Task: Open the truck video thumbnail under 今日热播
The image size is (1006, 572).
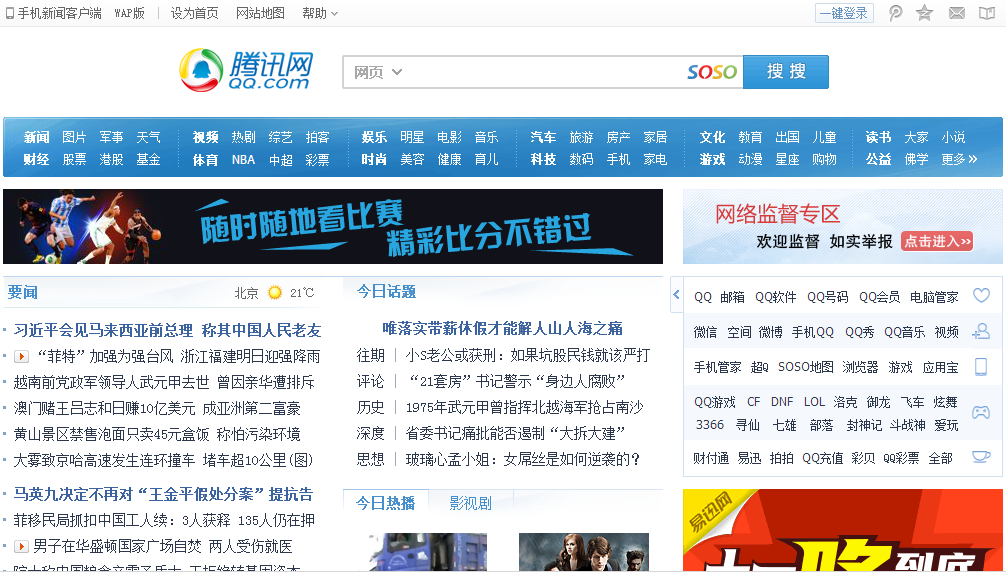Action: 427,552
